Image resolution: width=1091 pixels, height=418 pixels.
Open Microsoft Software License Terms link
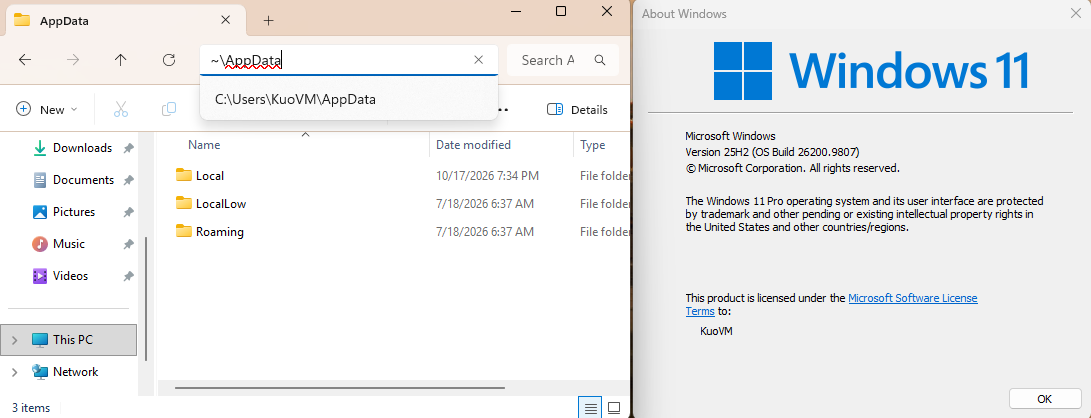[913, 298]
